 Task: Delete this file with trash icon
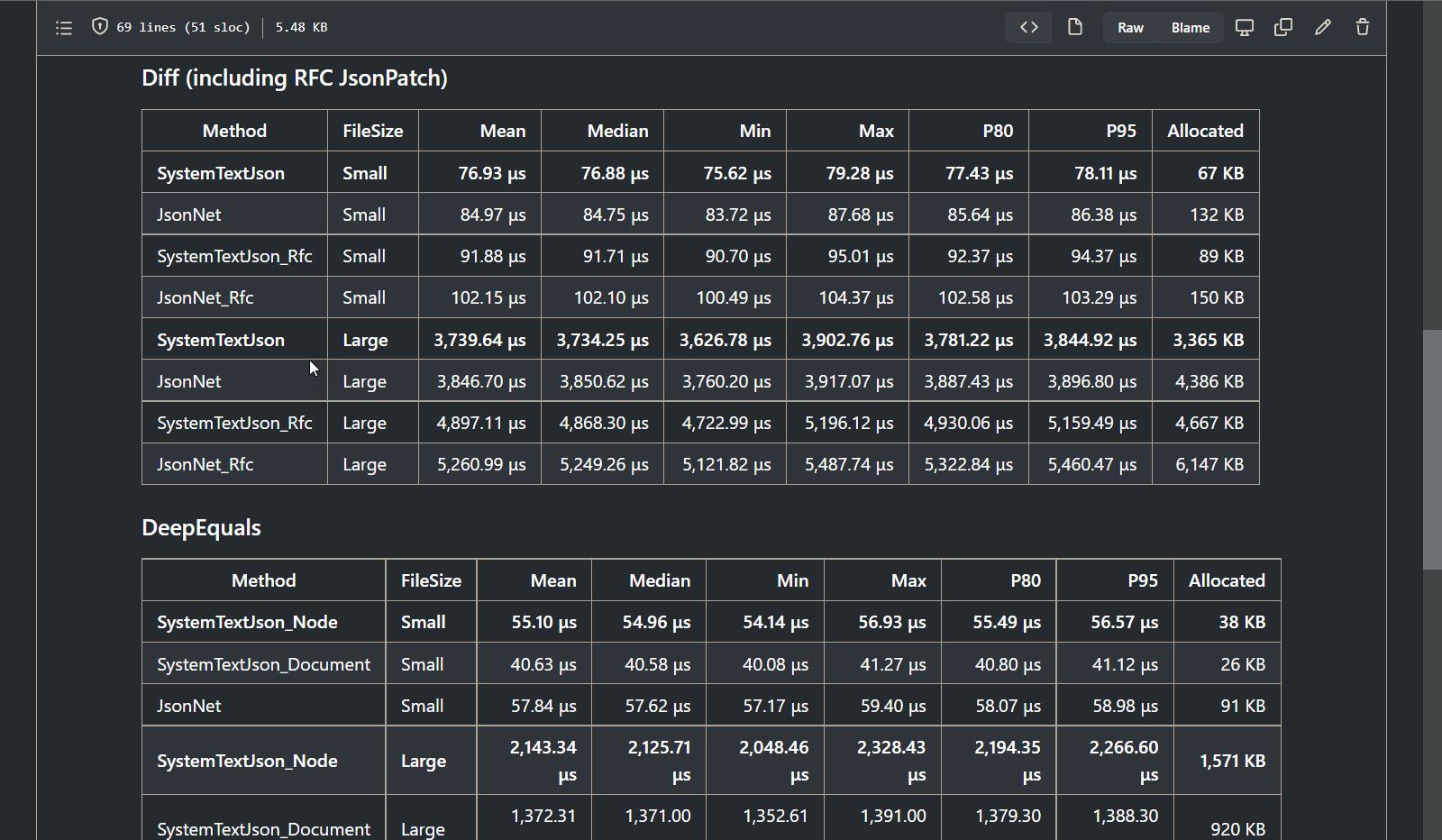click(1362, 27)
